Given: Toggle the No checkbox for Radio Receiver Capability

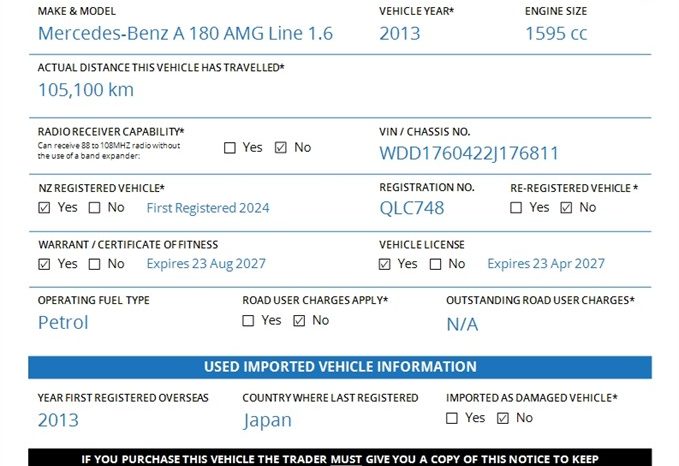Looking at the screenshot, I should (x=281, y=148).
